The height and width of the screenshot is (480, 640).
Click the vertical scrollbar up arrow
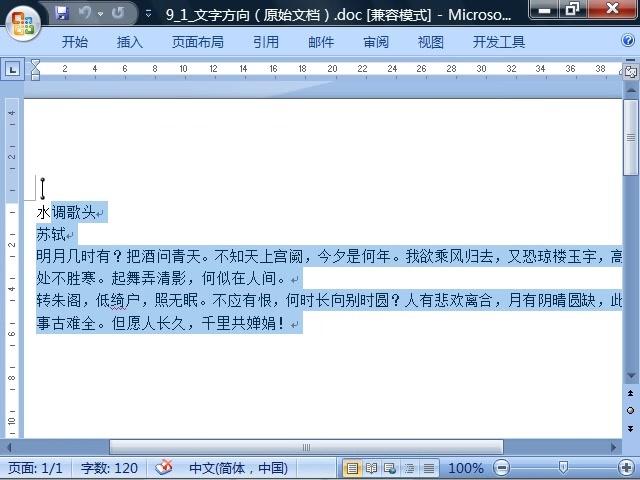(x=631, y=90)
